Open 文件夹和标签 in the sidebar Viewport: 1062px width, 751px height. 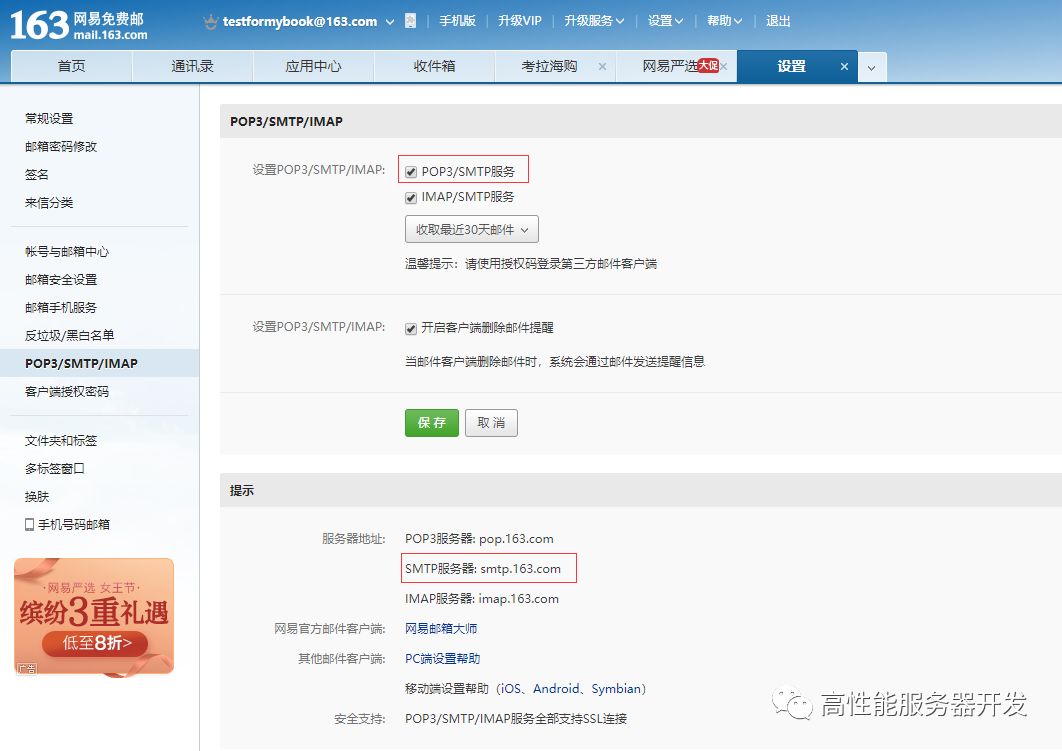click(61, 441)
